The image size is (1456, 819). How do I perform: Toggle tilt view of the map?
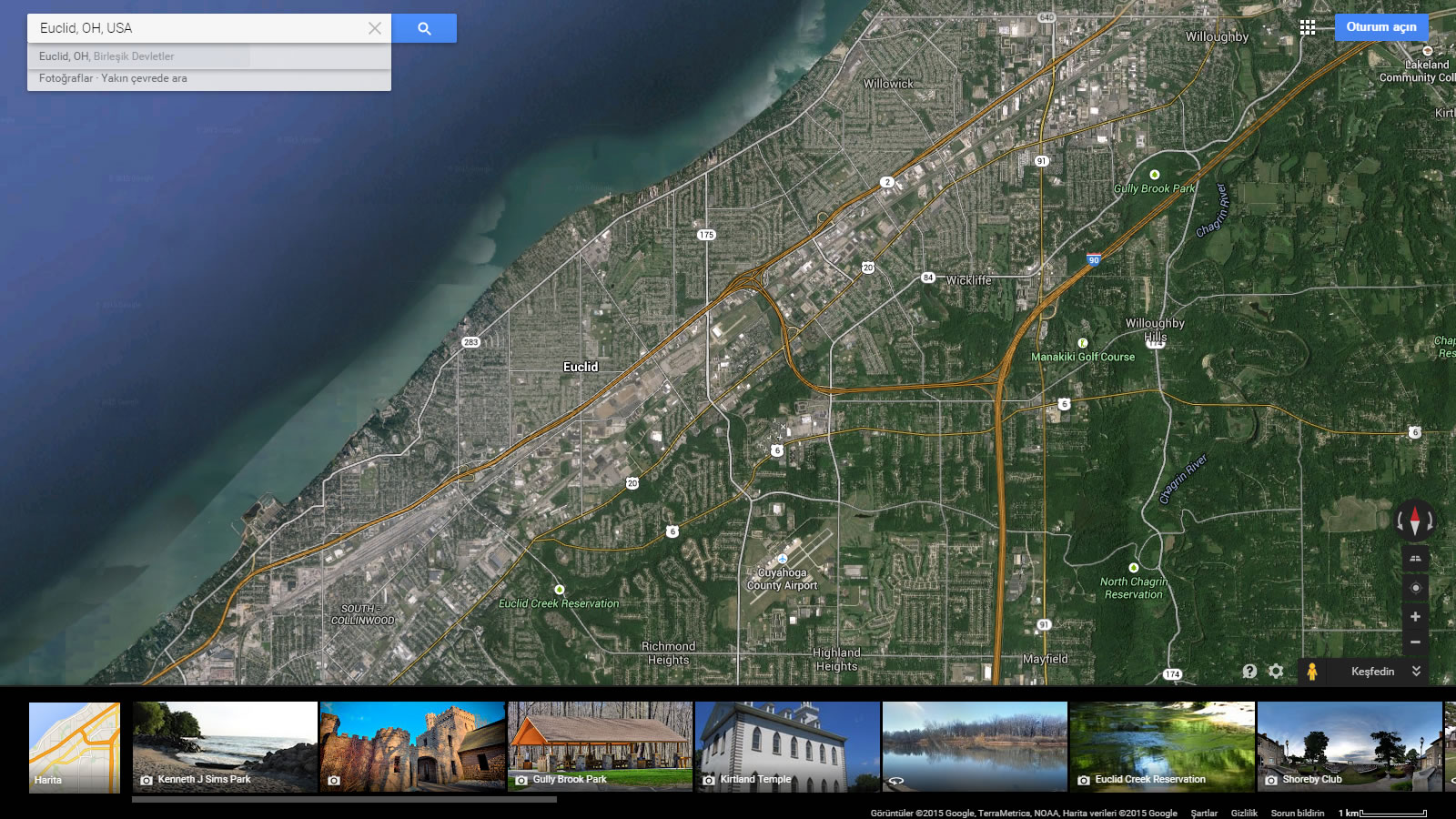[1415, 559]
